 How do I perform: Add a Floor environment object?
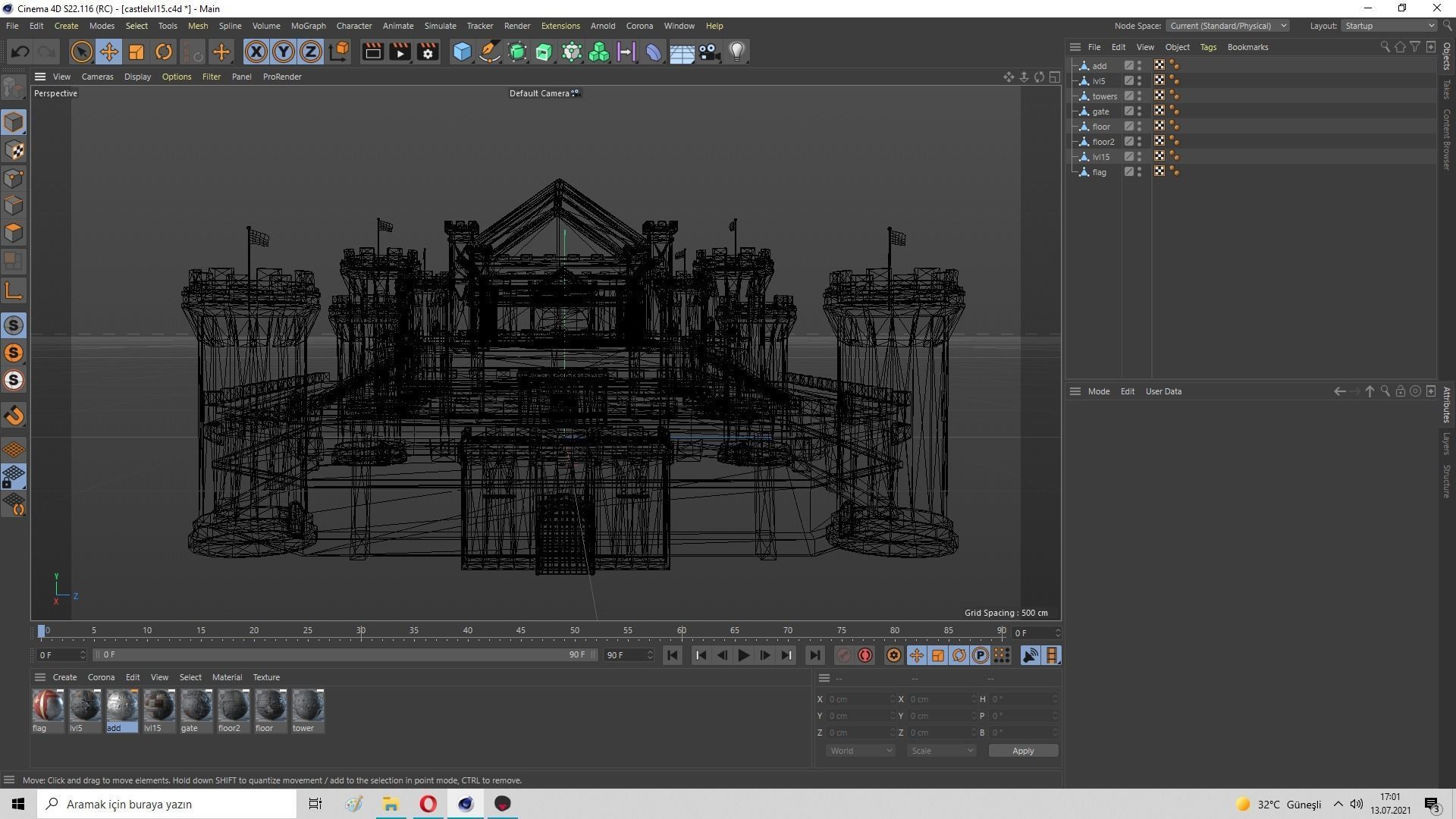(682, 52)
